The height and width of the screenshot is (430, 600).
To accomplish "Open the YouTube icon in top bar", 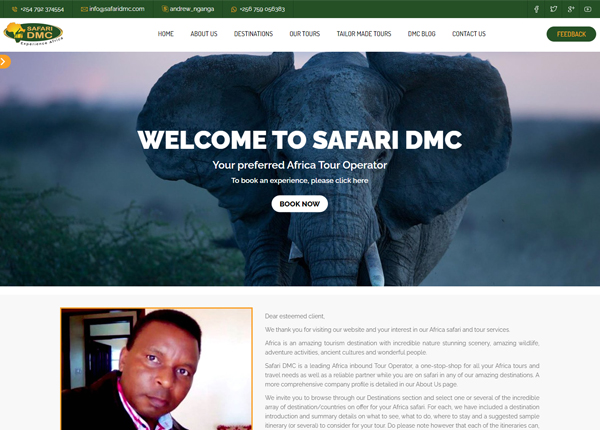I will [588, 9].
